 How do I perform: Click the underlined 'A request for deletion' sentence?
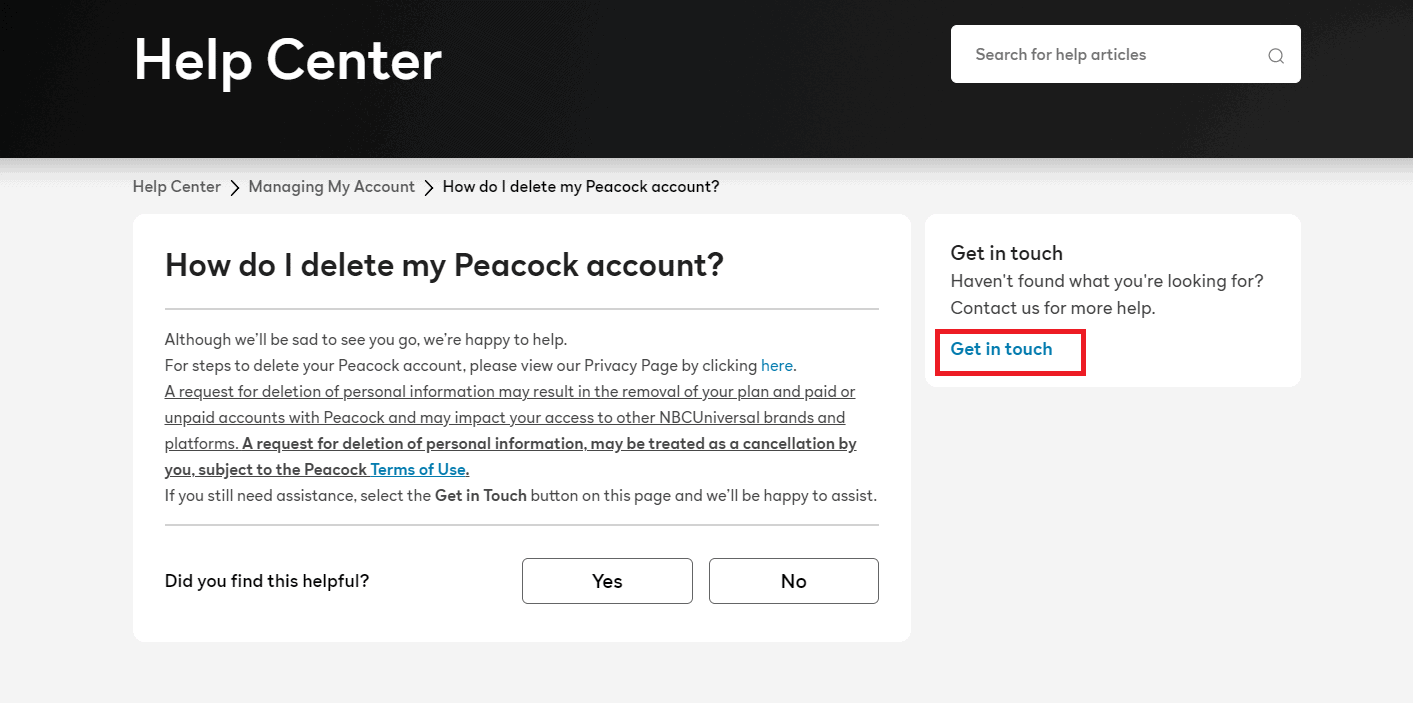coord(510,417)
